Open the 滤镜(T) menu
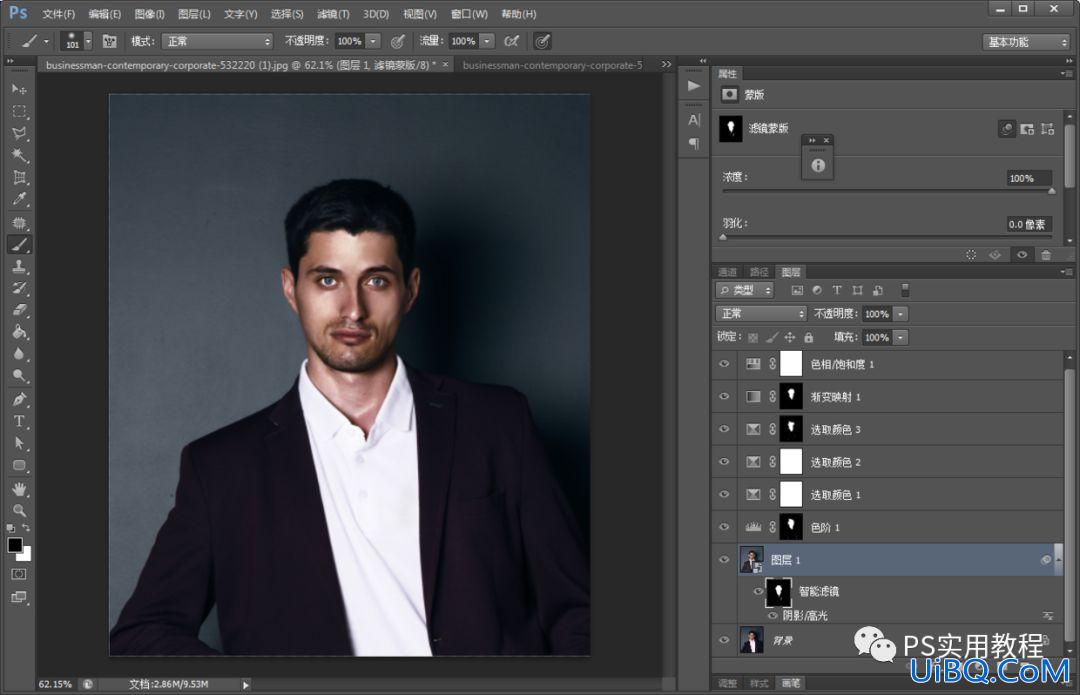The image size is (1080, 695). point(333,14)
